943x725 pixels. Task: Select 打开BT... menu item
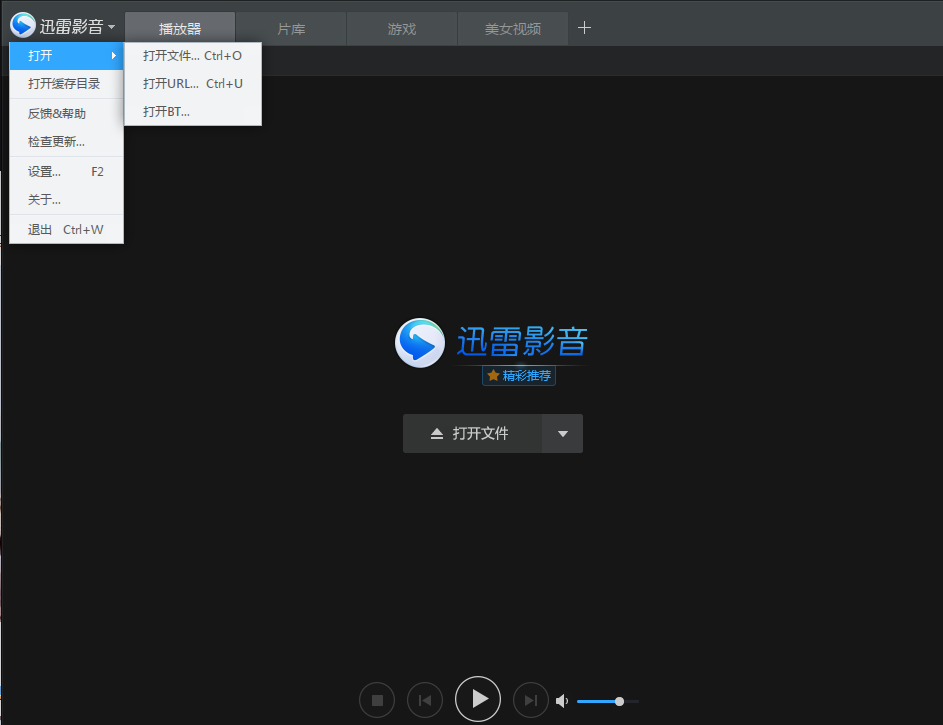166,112
